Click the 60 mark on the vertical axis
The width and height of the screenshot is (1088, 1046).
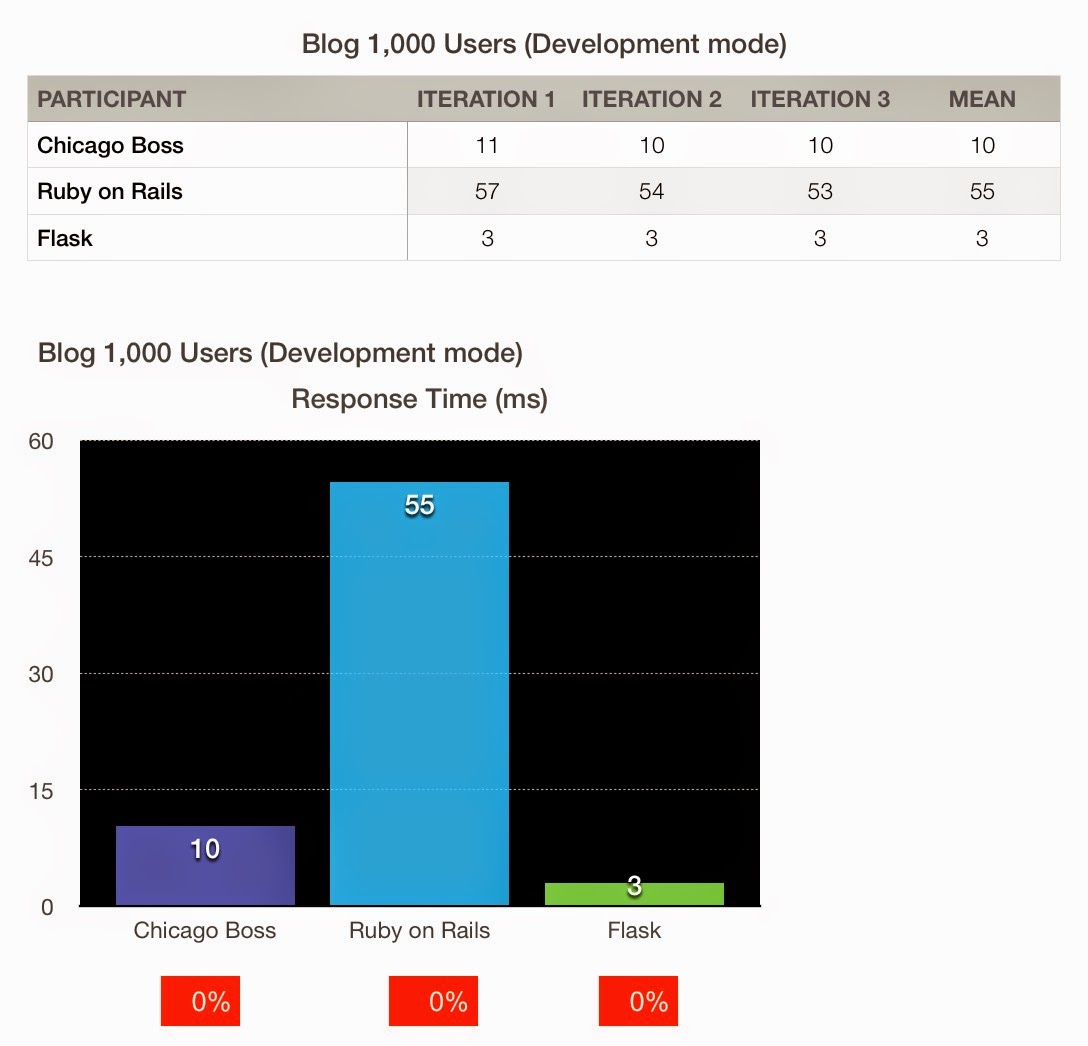[42, 440]
